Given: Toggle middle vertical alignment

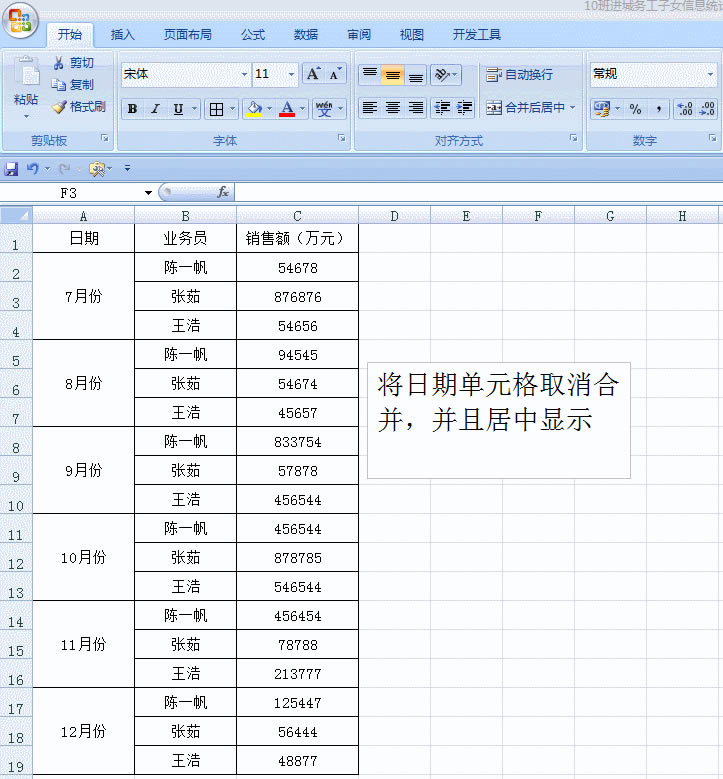Looking at the screenshot, I should tap(393, 75).
